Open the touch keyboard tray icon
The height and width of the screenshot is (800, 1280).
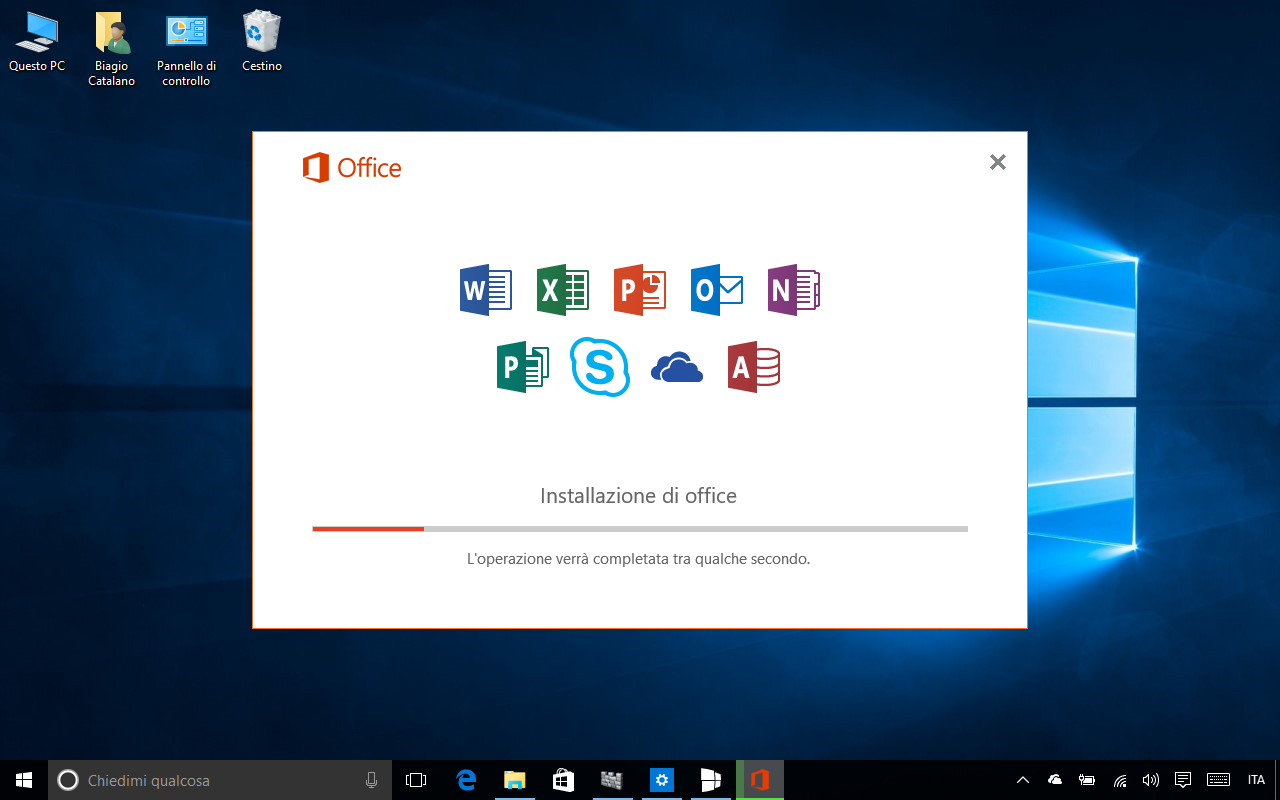pos(1218,780)
